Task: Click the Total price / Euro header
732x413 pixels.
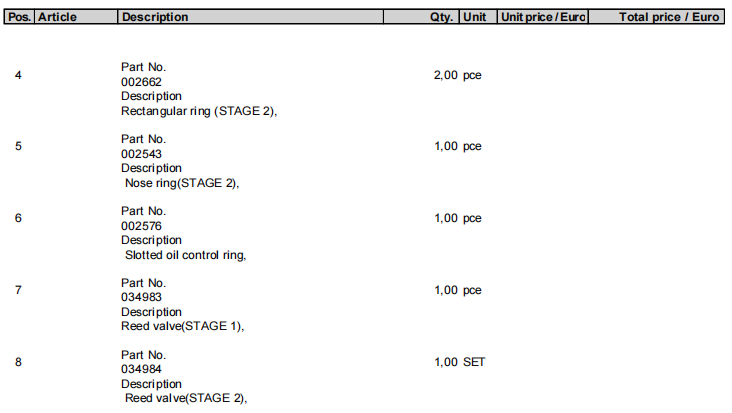Action: click(x=669, y=17)
